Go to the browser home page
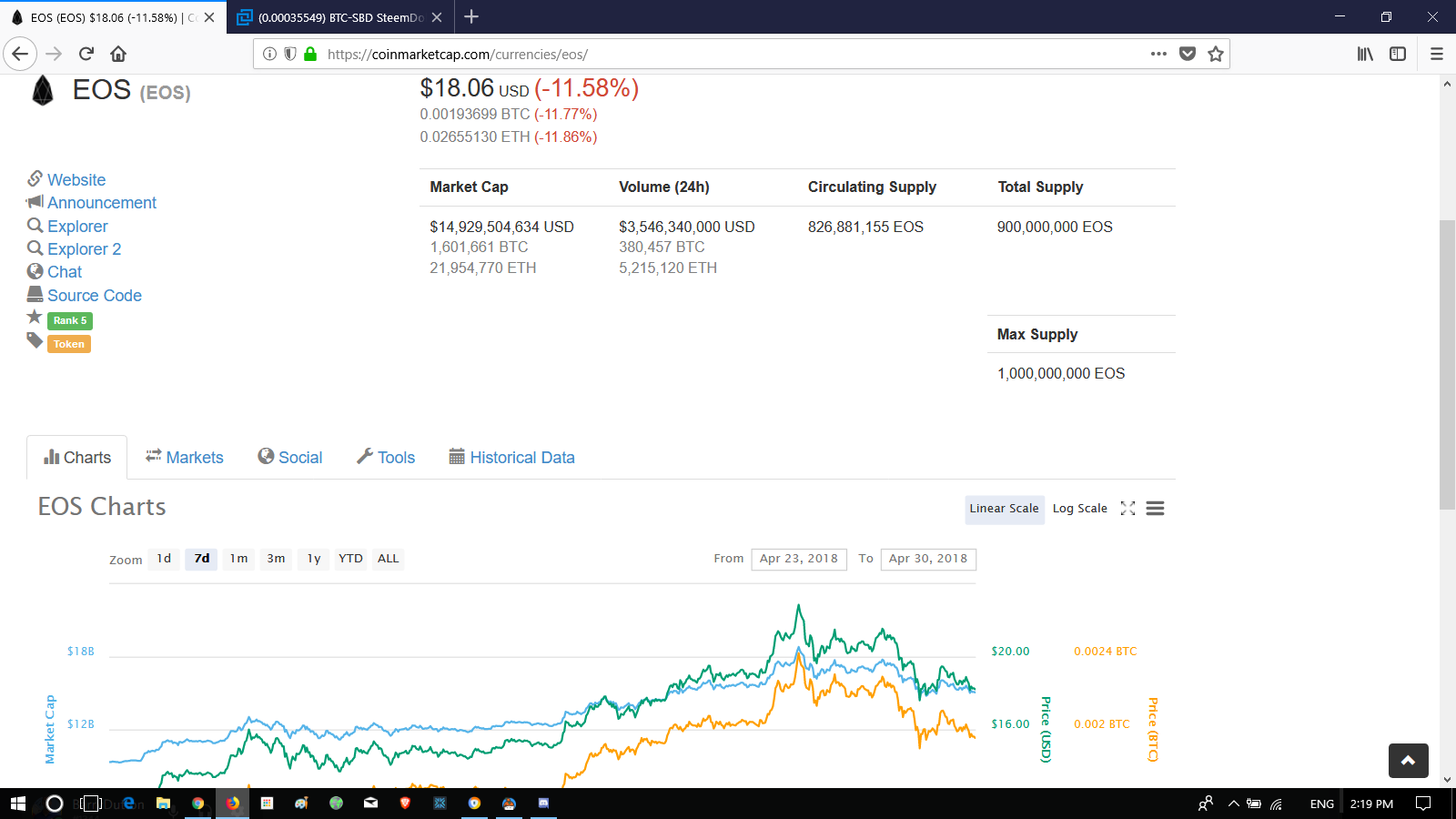This screenshot has height=819, width=1456. (118, 54)
